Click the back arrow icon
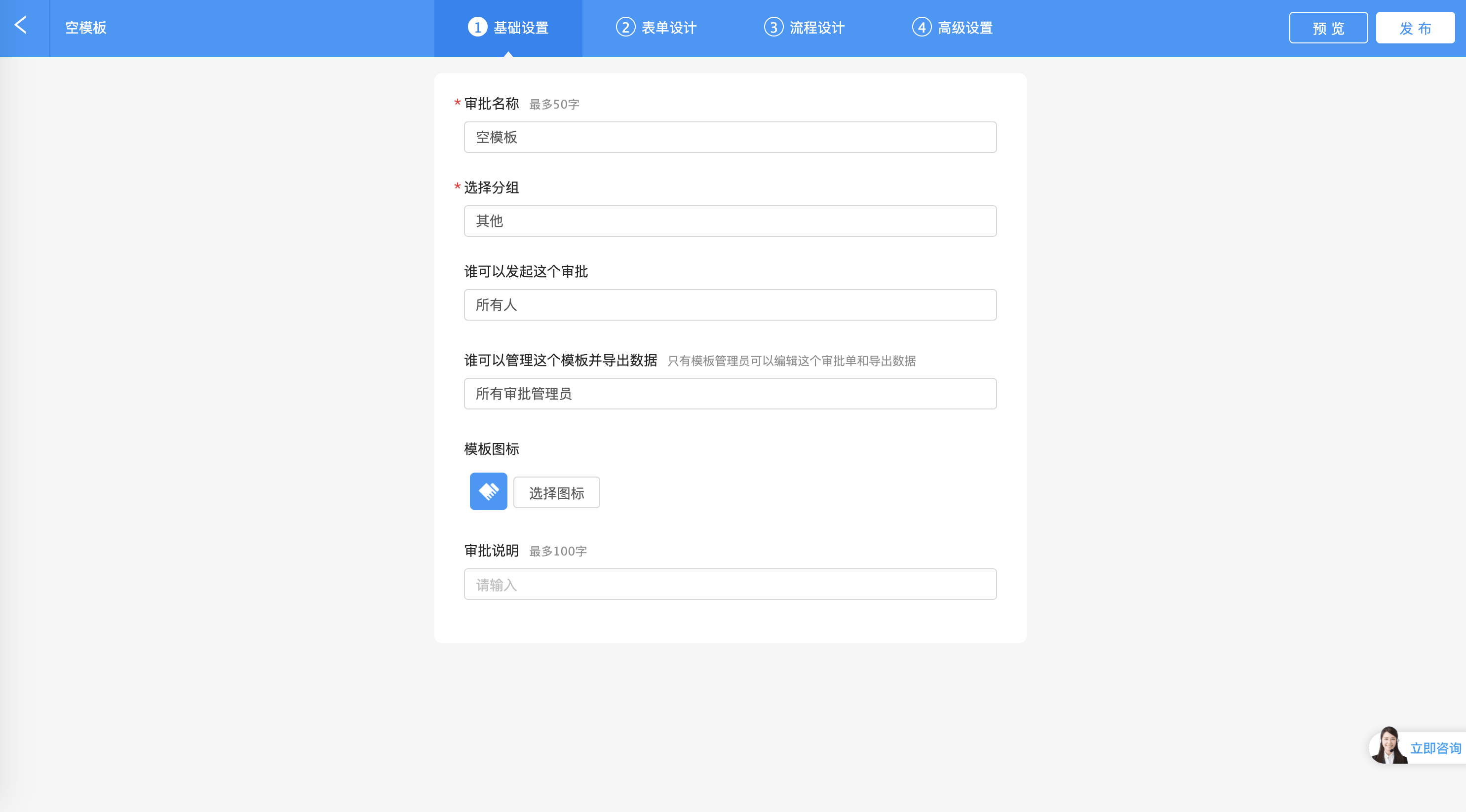This screenshot has width=1466, height=812. coord(21,25)
